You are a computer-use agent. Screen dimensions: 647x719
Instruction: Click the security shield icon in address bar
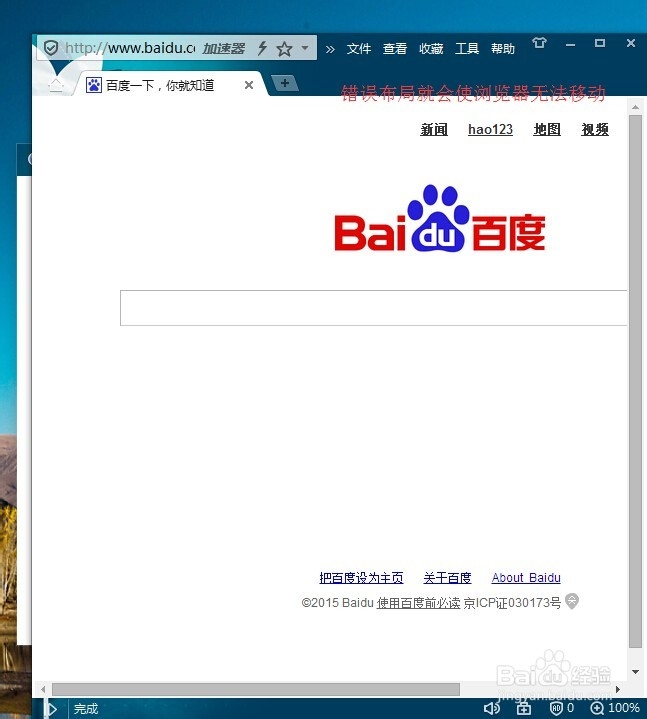[50, 48]
